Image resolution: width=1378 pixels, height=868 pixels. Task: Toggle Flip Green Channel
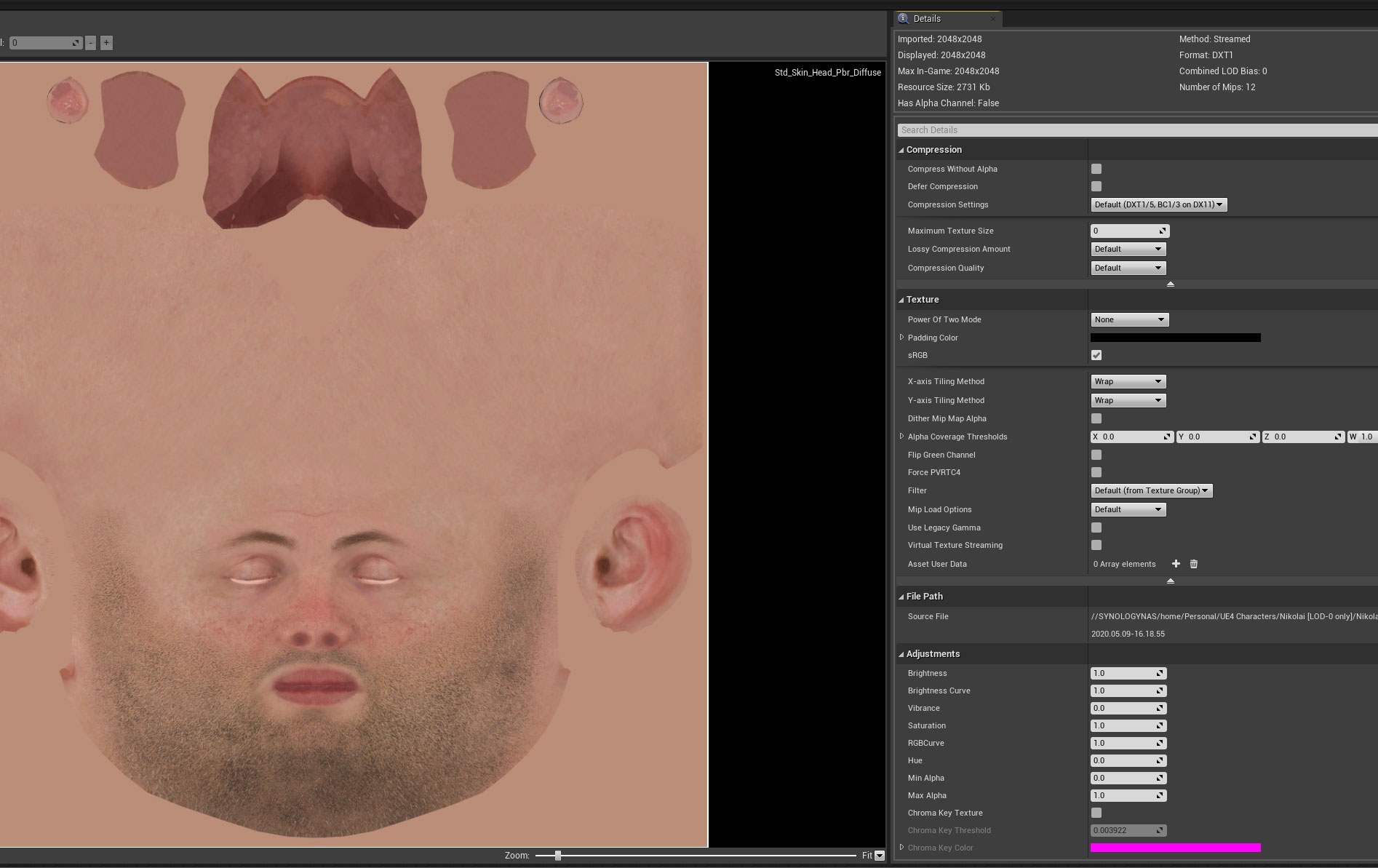point(1096,455)
